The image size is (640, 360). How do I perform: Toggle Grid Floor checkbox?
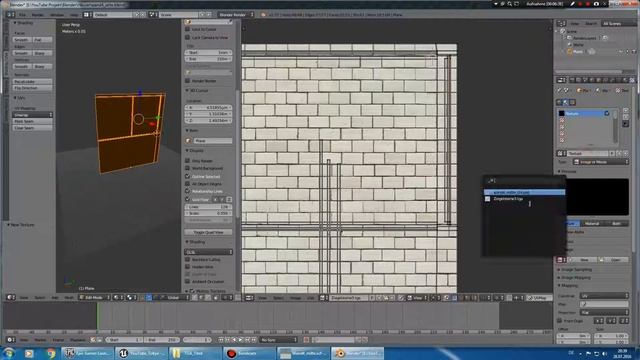[188, 200]
